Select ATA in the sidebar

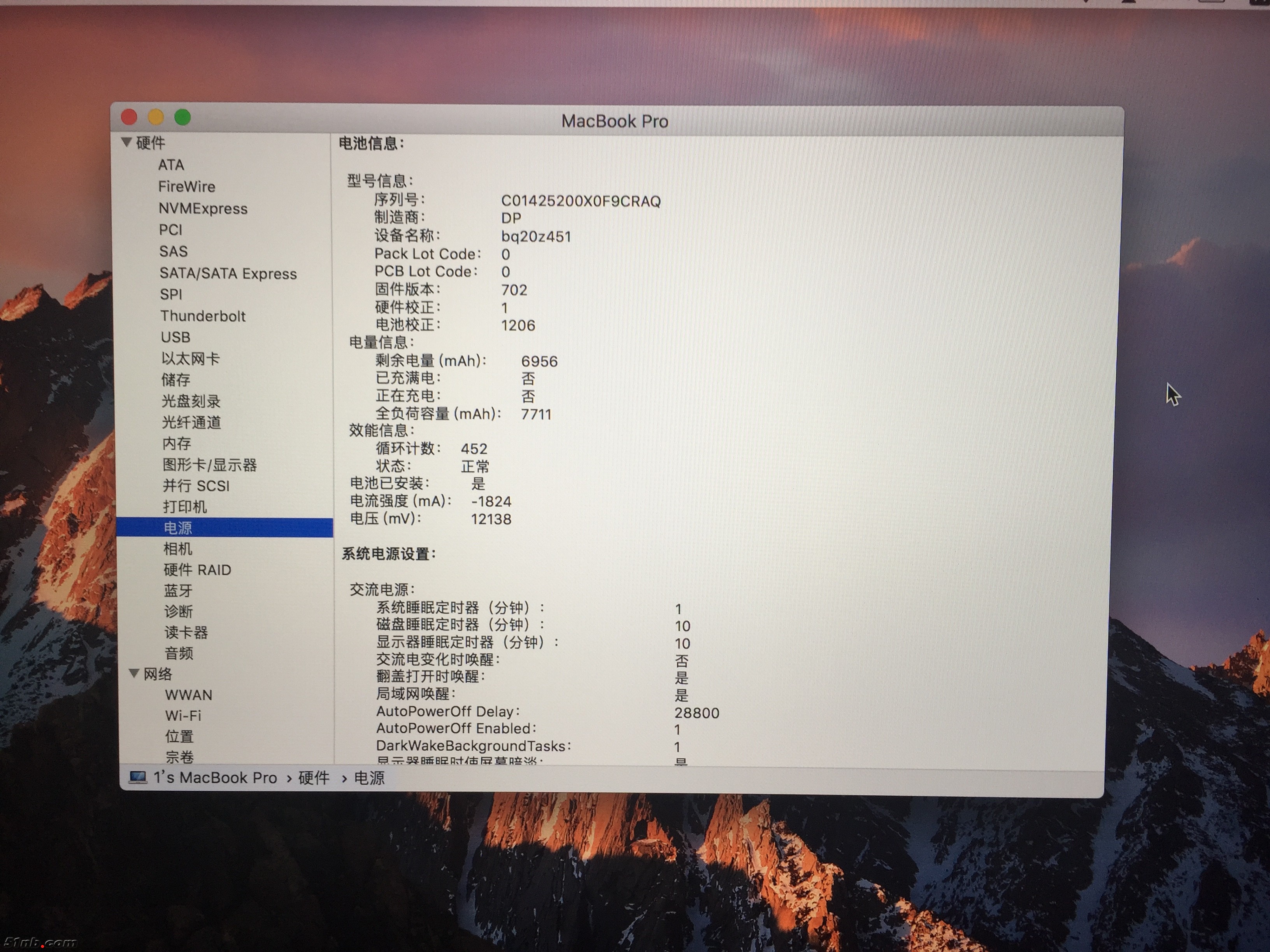pos(171,164)
